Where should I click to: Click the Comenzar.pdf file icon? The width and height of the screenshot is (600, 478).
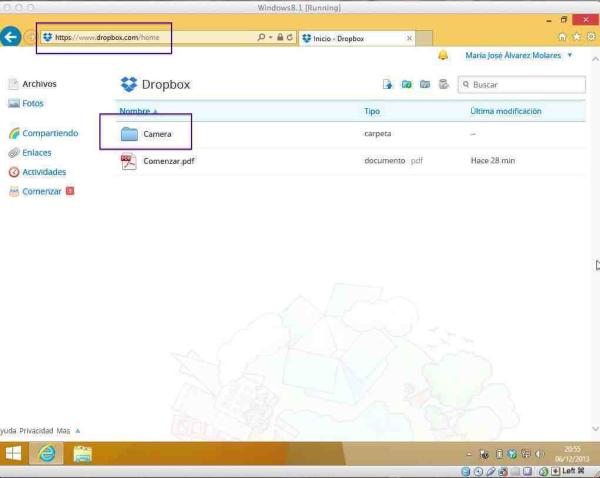click(x=129, y=161)
